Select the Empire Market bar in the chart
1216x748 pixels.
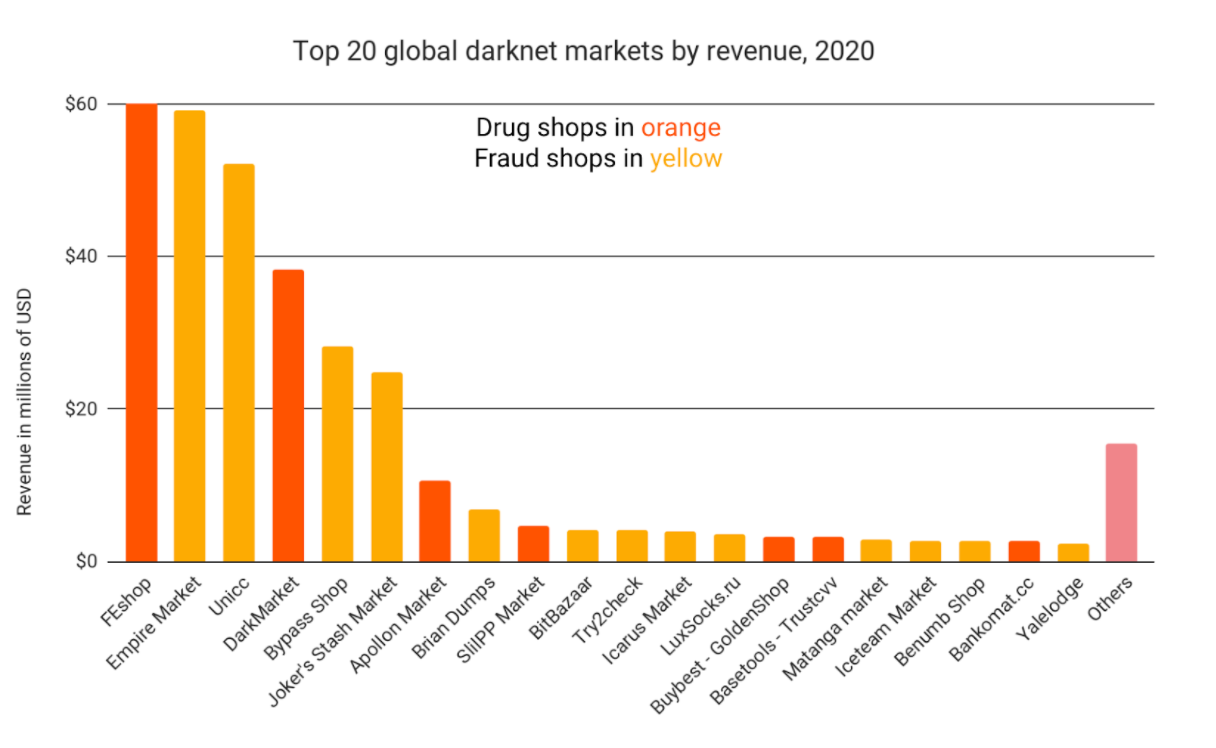[x=190, y=336]
